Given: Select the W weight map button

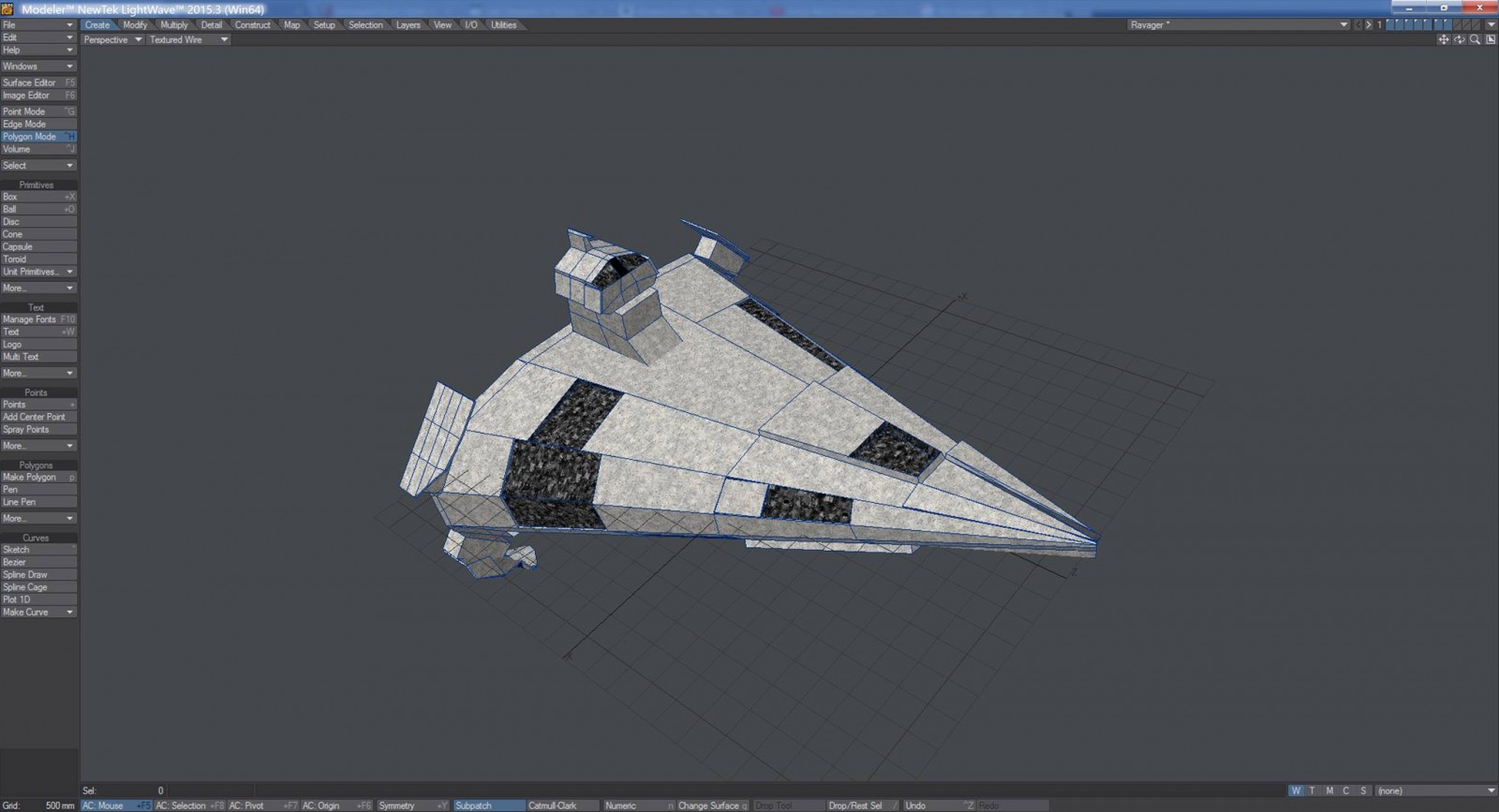Looking at the screenshot, I should coord(1296,790).
